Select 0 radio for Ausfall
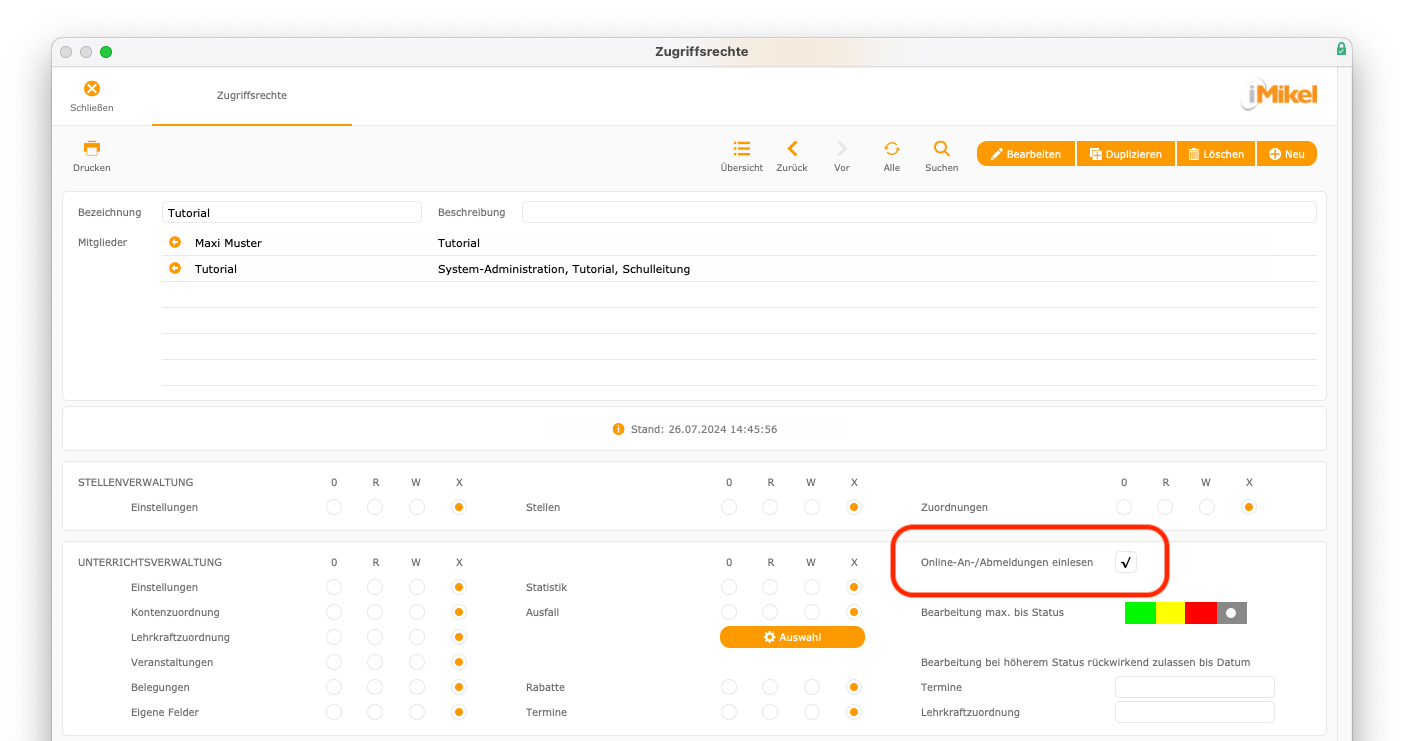This screenshot has width=1408, height=741. pos(729,612)
